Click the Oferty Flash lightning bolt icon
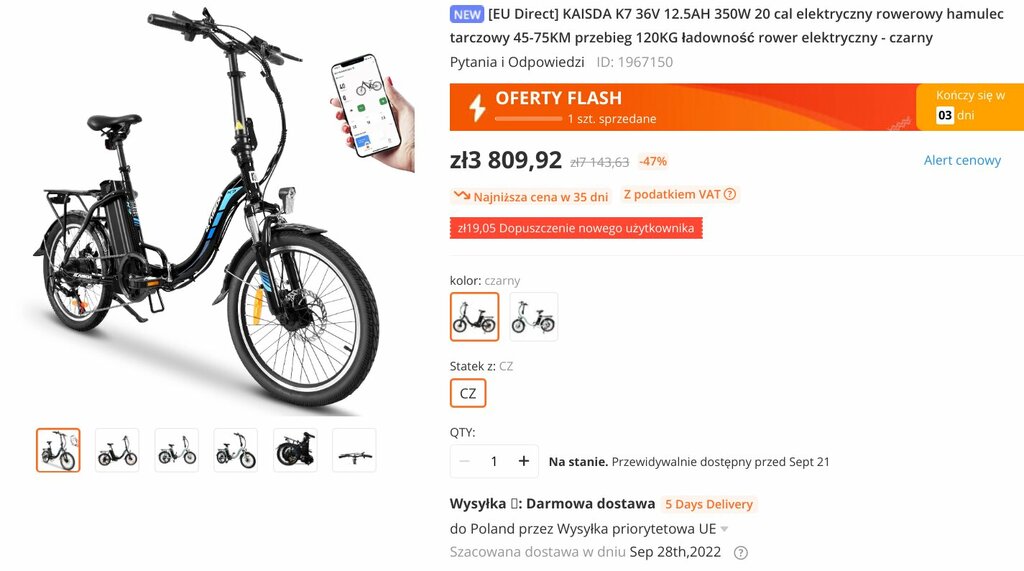The height and width of the screenshot is (571, 1024). [x=477, y=108]
